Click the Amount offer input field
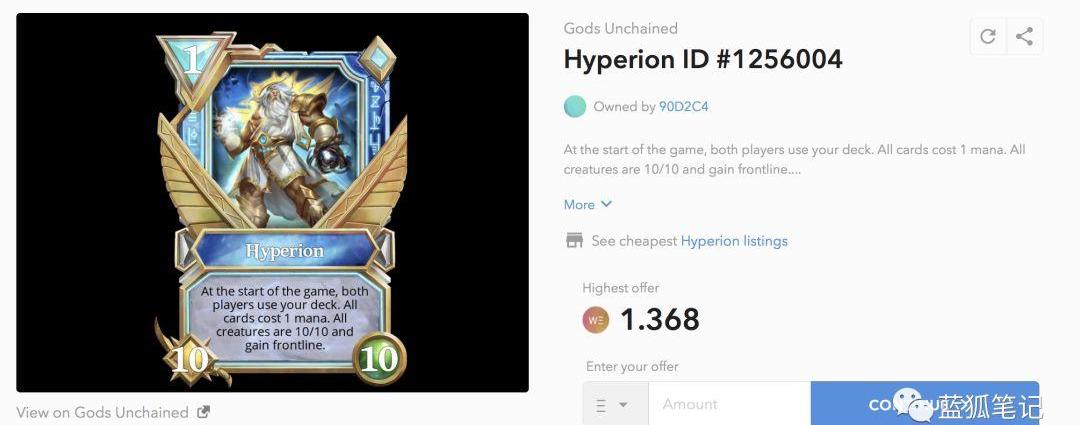1080x425 pixels. [729, 404]
